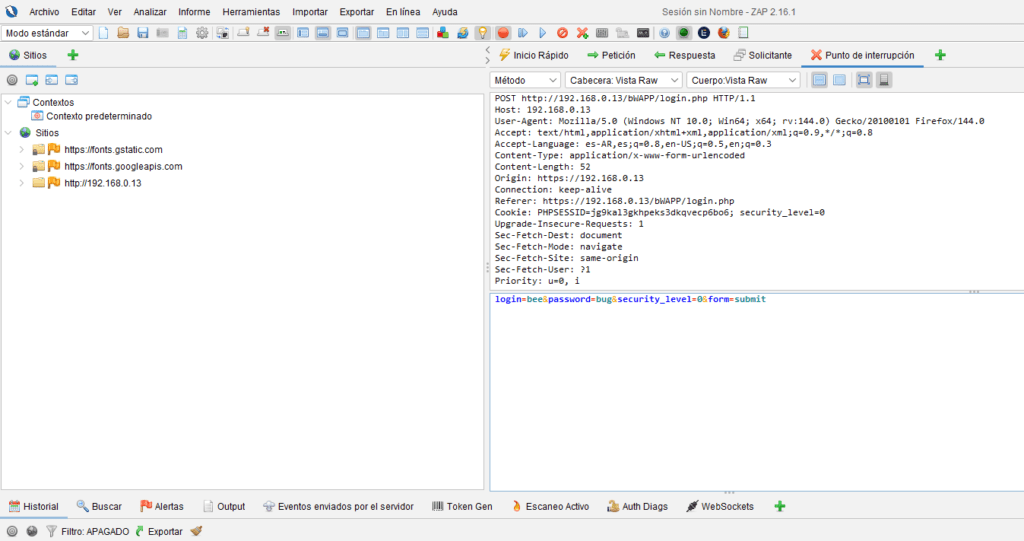This screenshot has width=1024, height=541.
Task: Click the Step submit-and-step arrow icon
Action: pos(523,33)
